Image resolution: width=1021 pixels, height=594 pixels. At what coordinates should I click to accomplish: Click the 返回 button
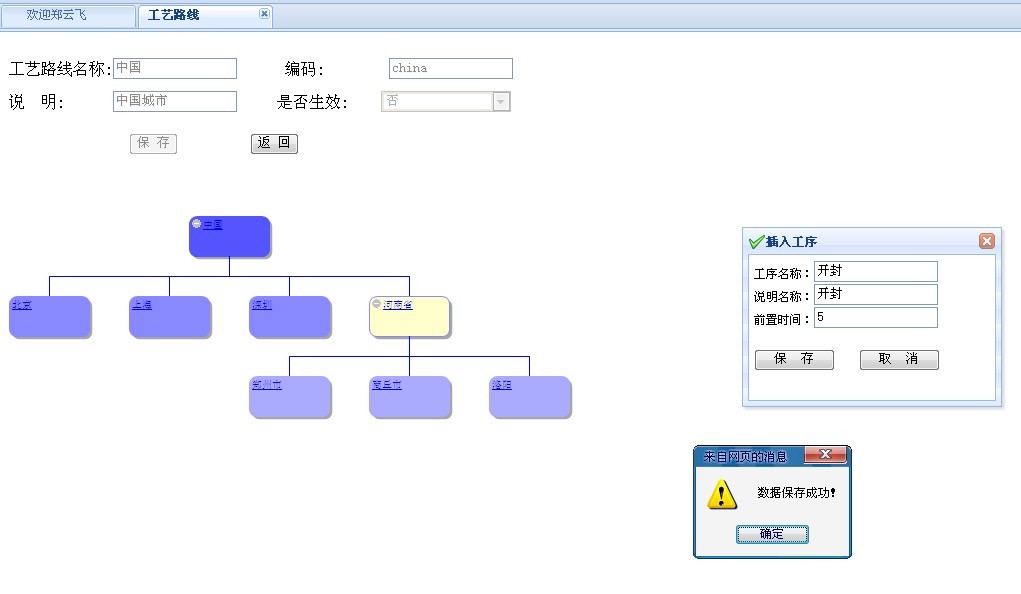pos(274,143)
